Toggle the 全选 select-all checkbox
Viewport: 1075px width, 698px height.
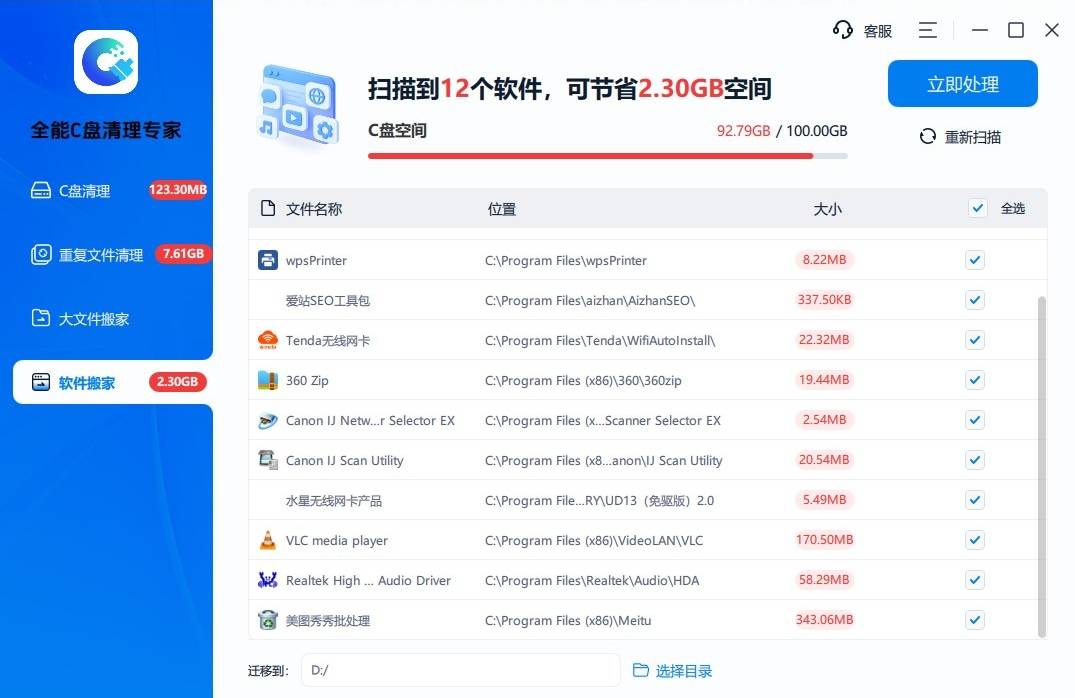click(977, 208)
